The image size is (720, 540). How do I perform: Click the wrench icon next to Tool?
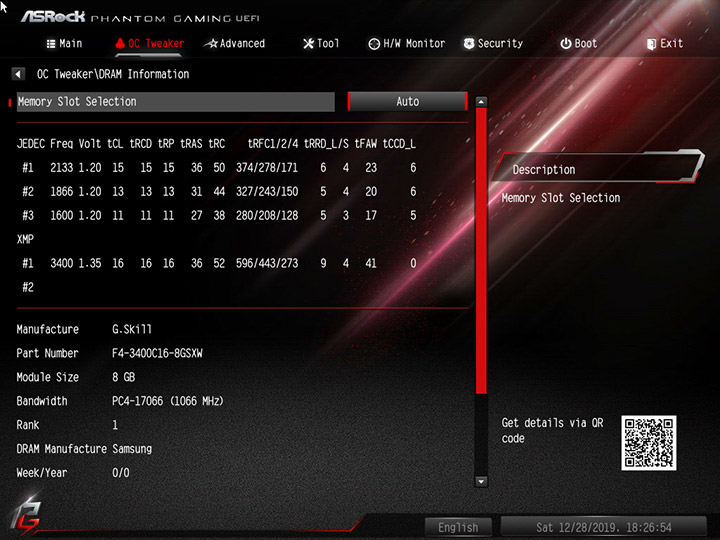tap(309, 44)
